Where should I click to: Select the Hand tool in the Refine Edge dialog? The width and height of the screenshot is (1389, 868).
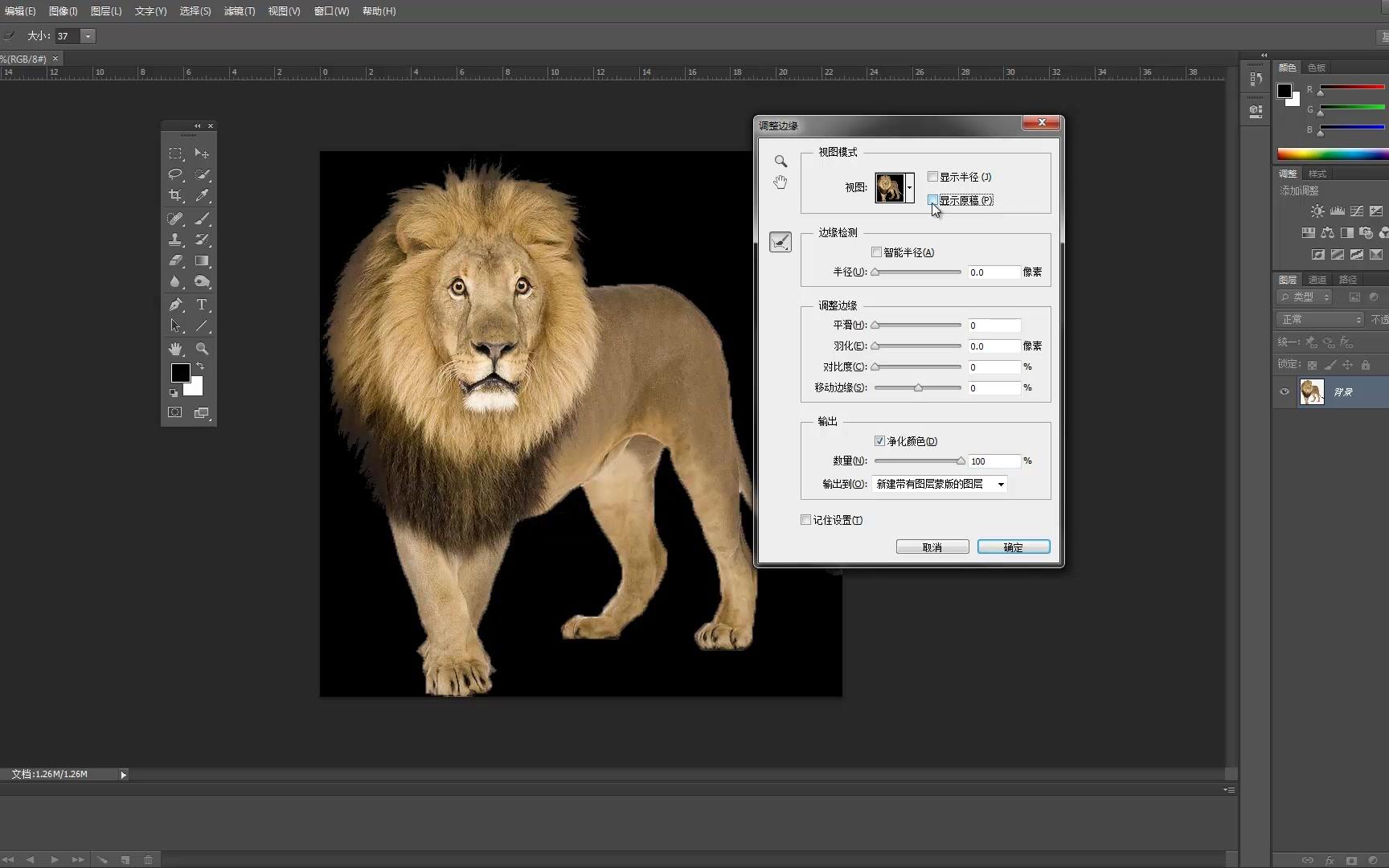[781, 183]
